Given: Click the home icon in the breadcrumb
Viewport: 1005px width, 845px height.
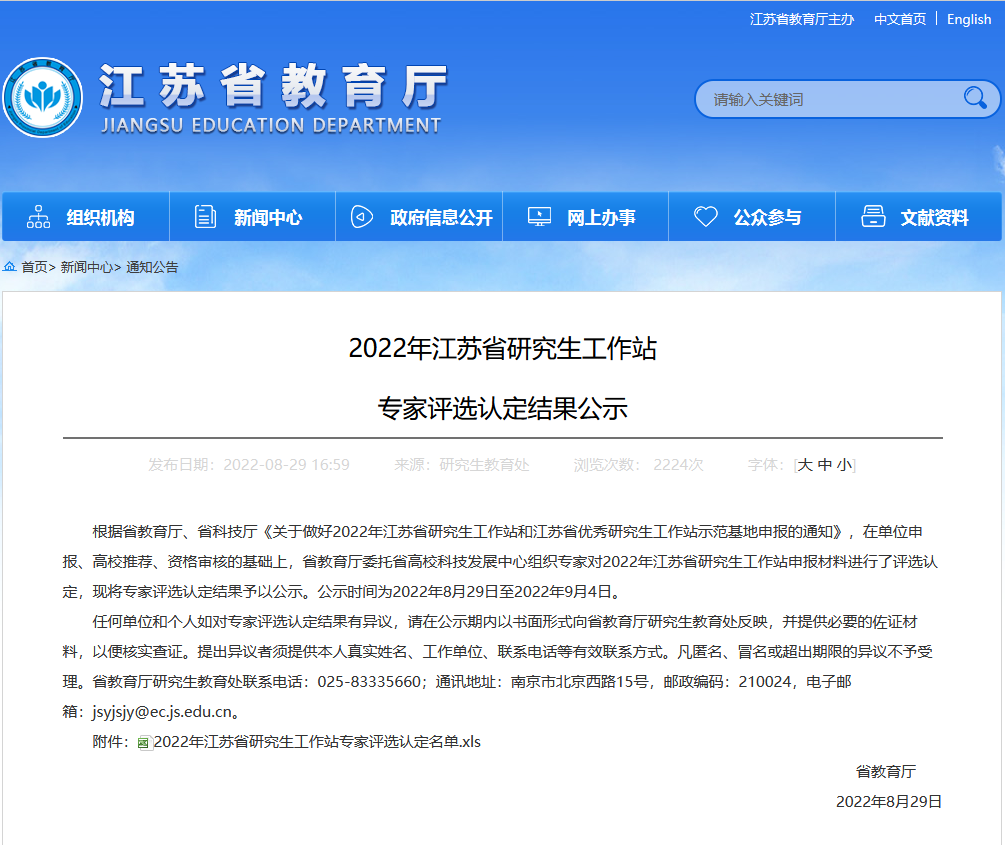Looking at the screenshot, I should coord(10,267).
